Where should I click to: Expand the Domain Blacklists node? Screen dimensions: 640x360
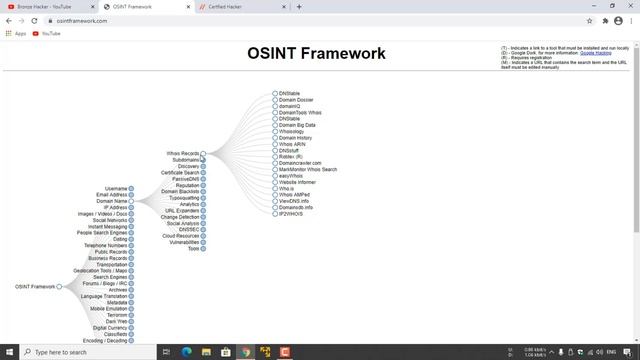click(x=203, y=191)
